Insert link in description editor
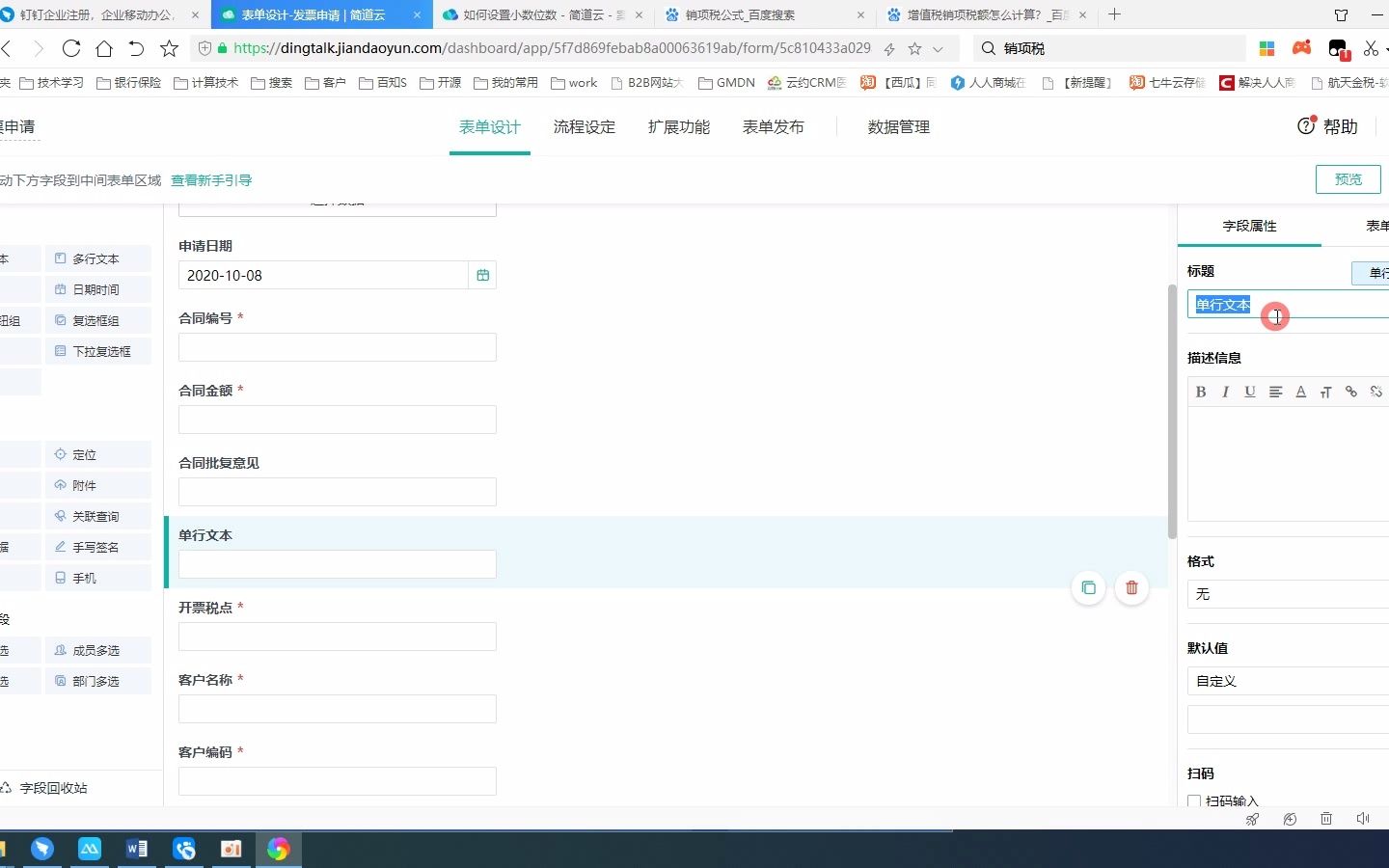This screenshot has width=1389, height=868. [x=1350, y=392]
